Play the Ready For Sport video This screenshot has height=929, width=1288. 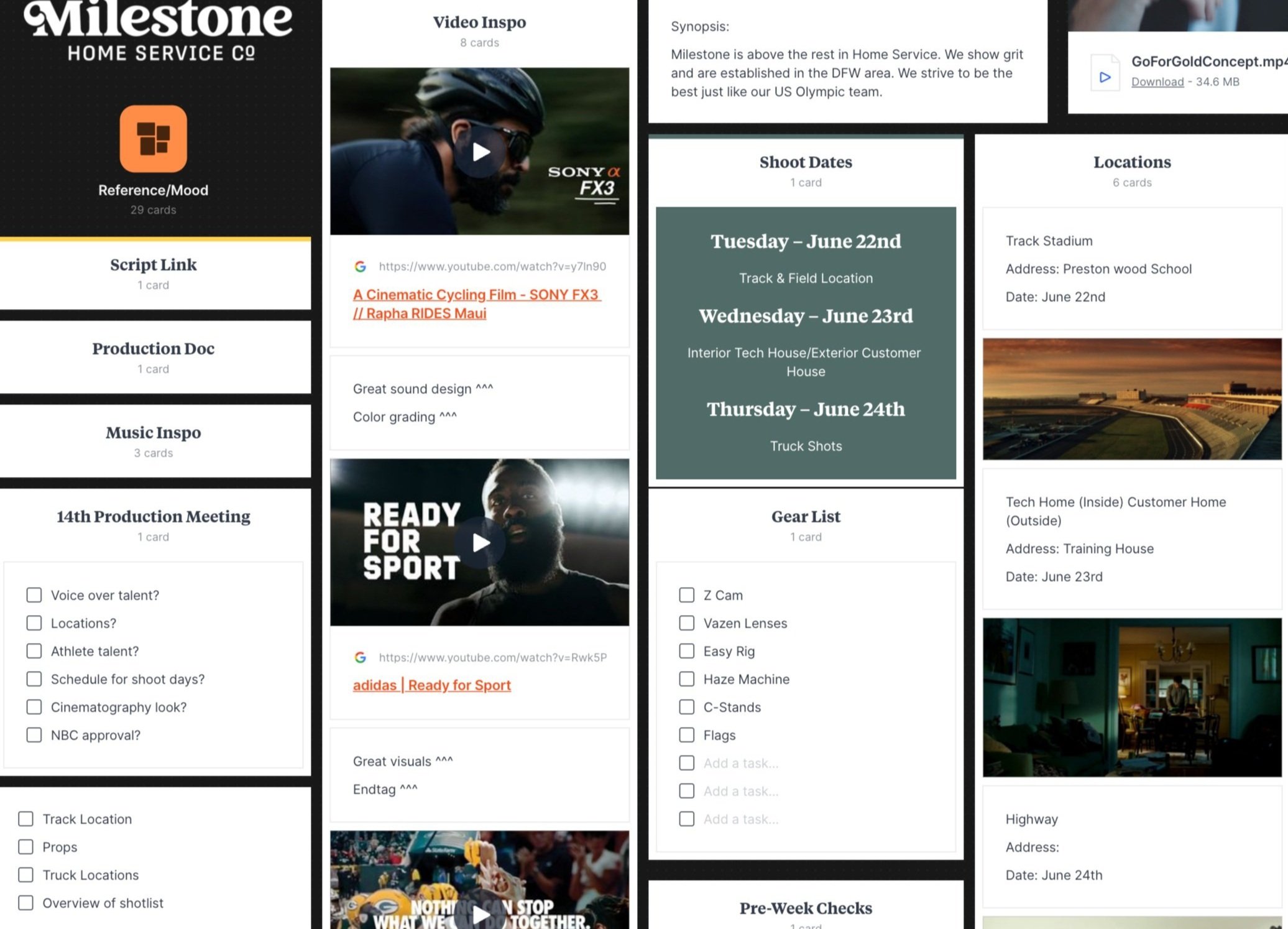click(x=479, y=542)
